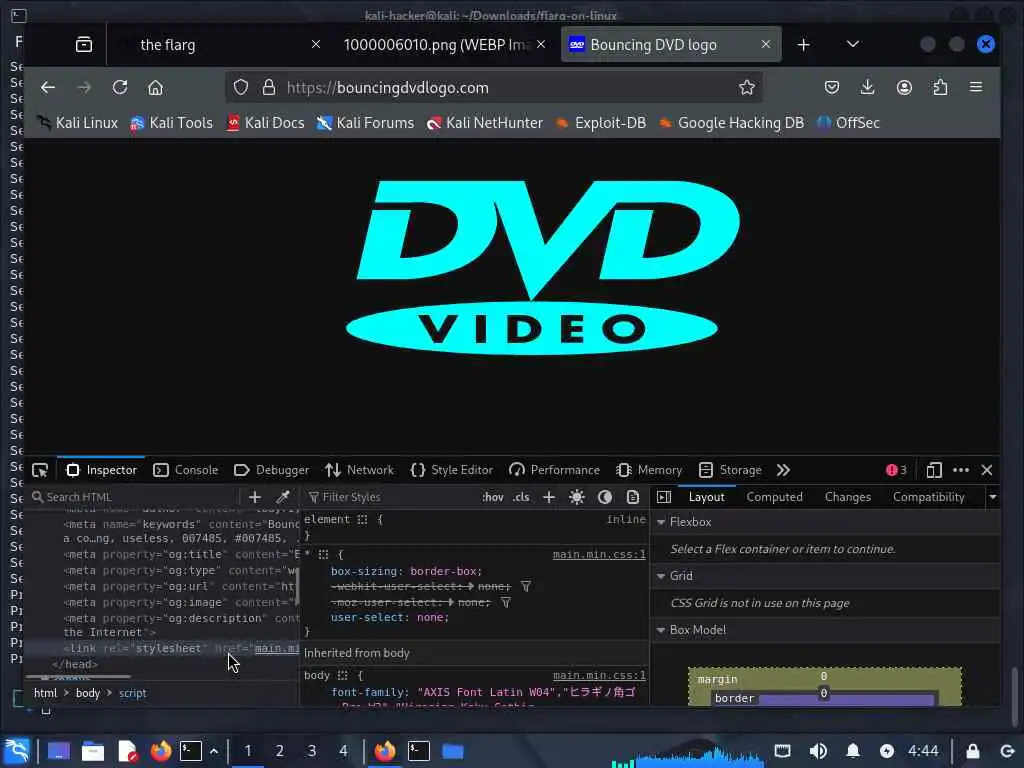Toggle dark color scheme simulation

tap(605, 497)
